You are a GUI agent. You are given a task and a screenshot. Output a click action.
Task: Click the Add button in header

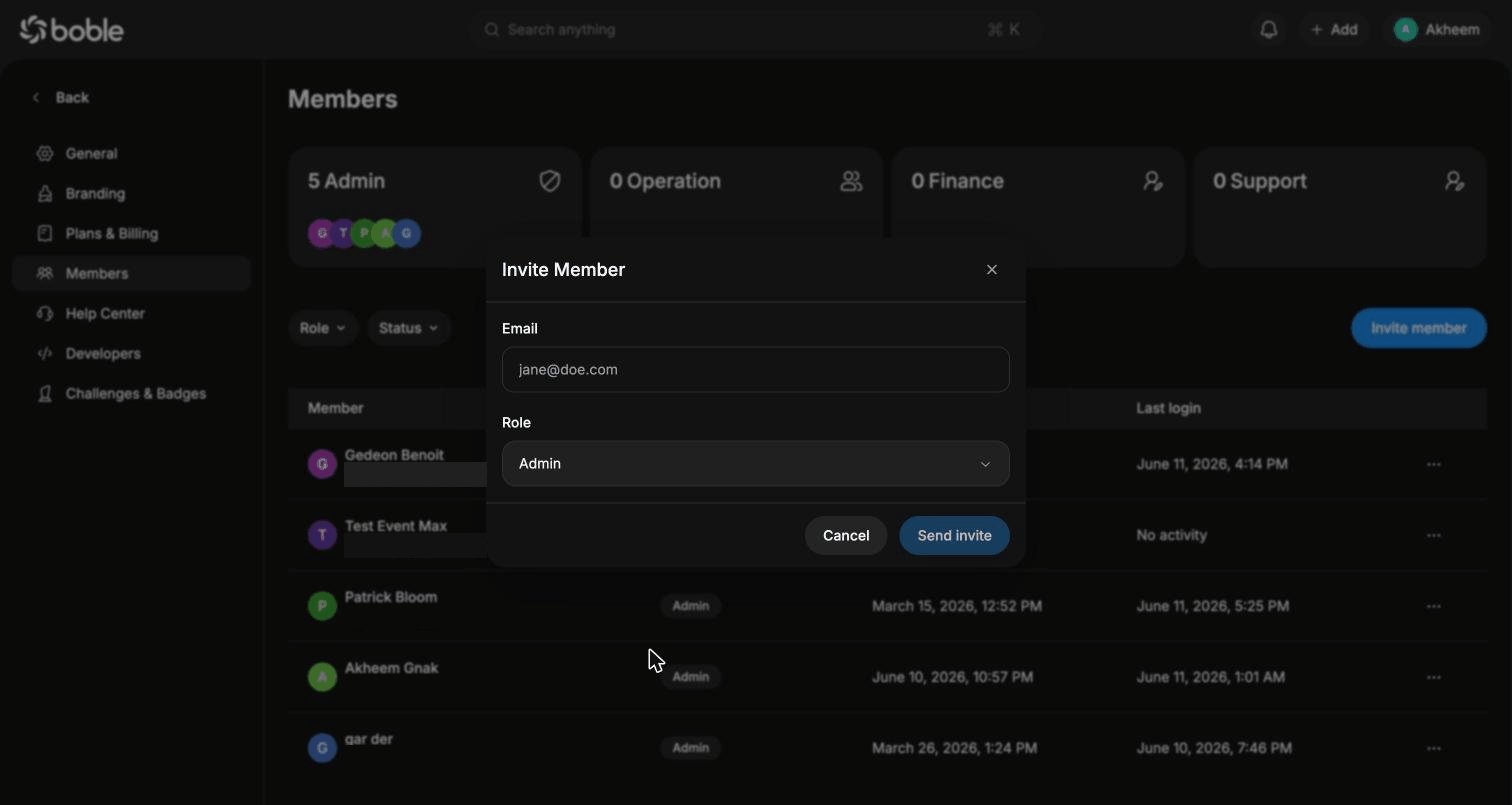pyautogui.click(x=1334, y=30)
